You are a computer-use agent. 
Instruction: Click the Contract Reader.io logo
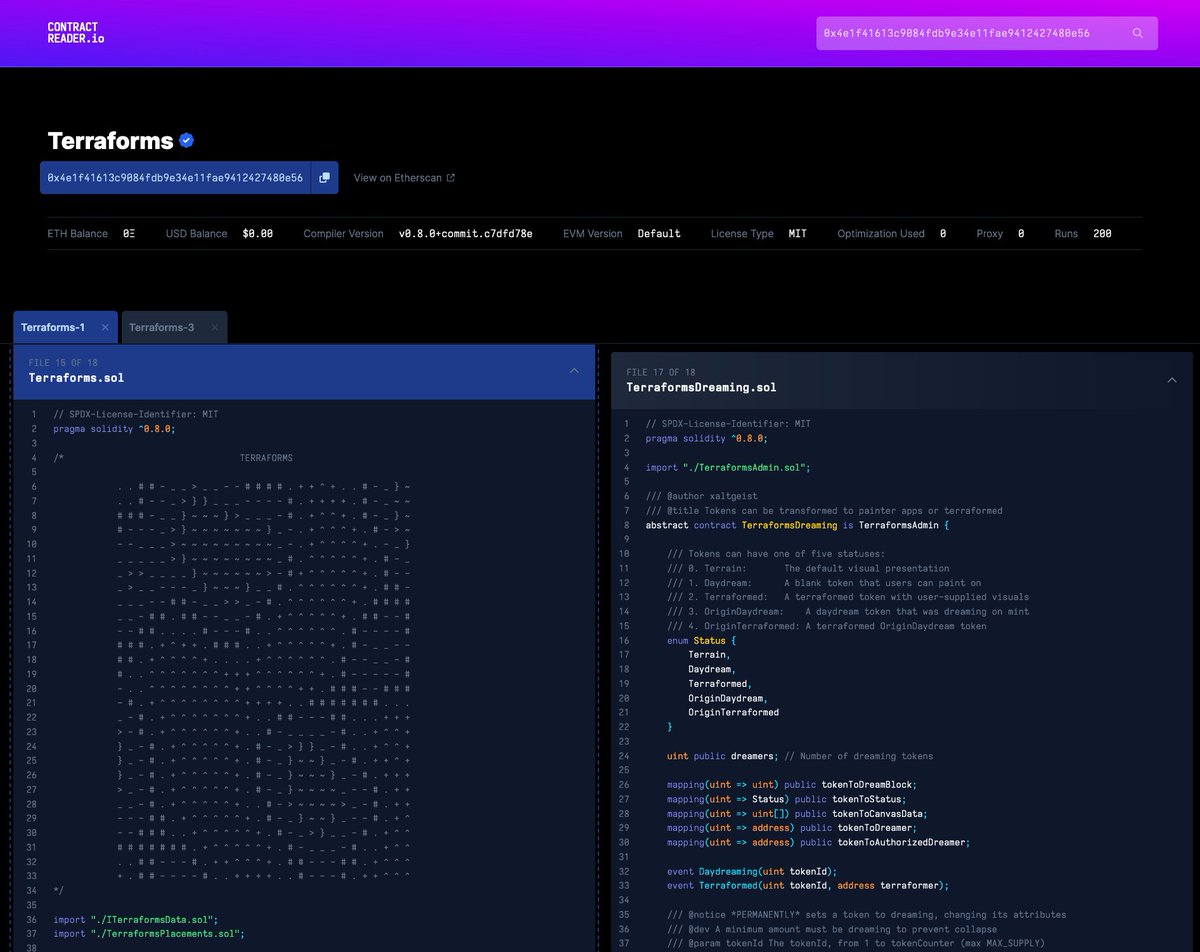[75, 33]
